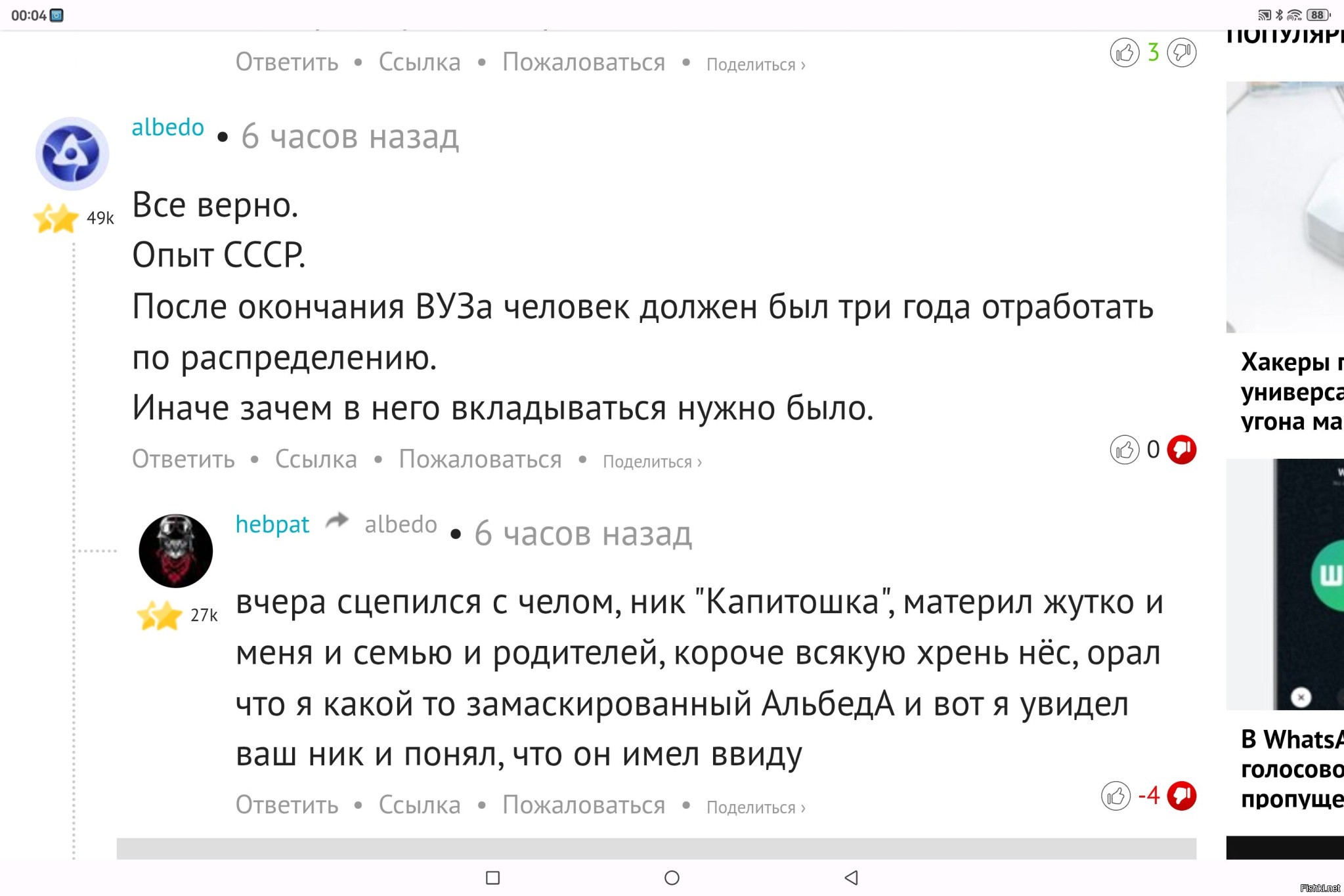1344x896 pixels.
Task: Tap the Android back navigation triangle
Action: [851, 878]
